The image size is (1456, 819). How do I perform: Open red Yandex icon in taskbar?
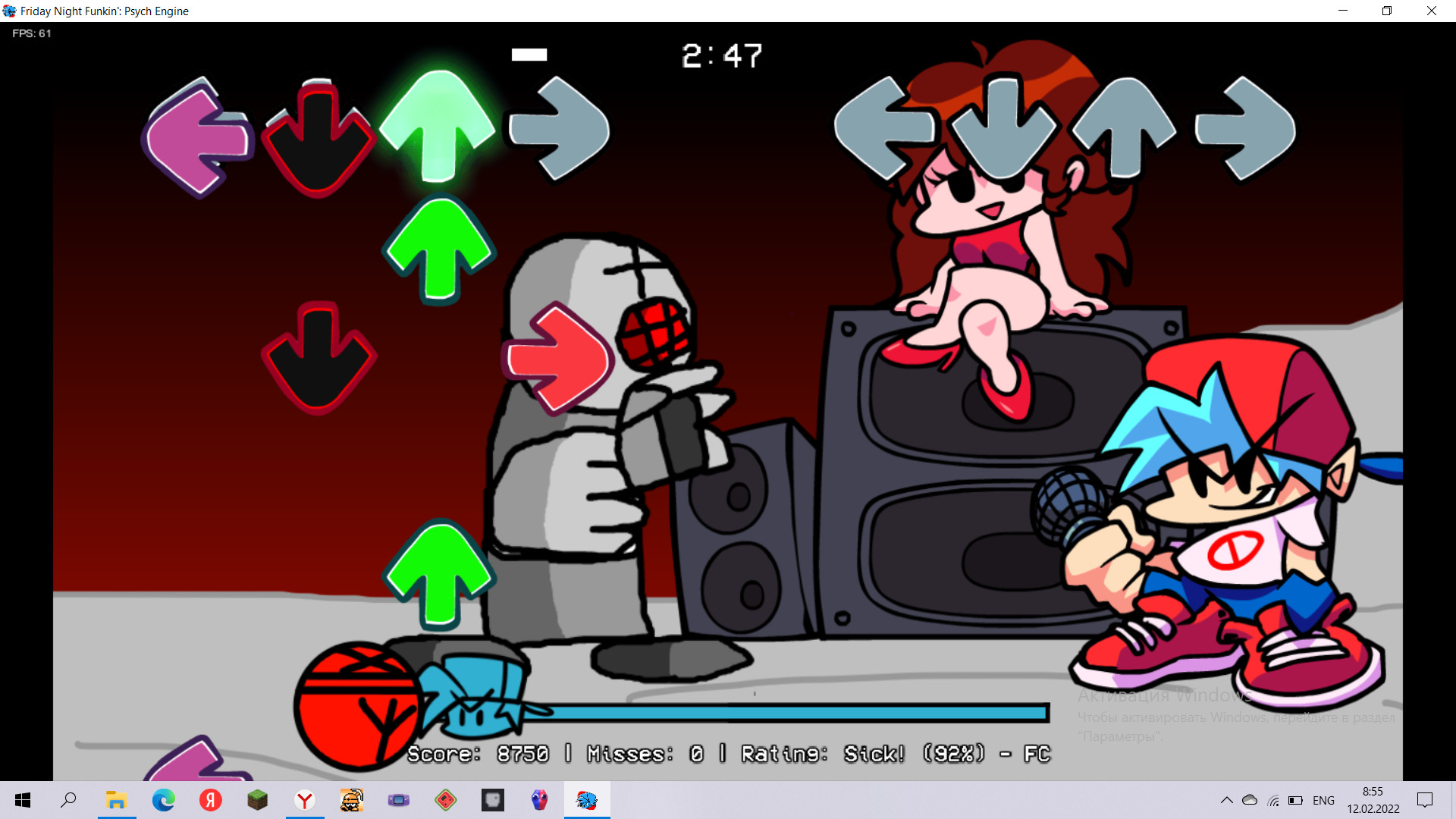tap(211, 800)
